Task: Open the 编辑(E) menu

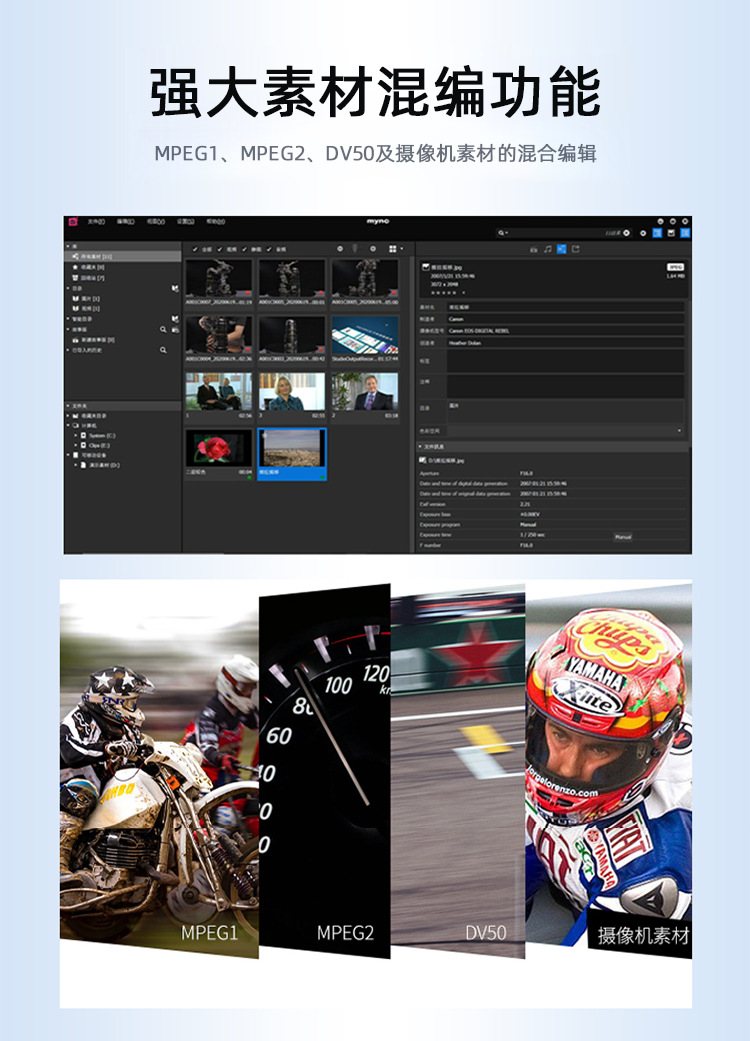Action: (126, 222)
